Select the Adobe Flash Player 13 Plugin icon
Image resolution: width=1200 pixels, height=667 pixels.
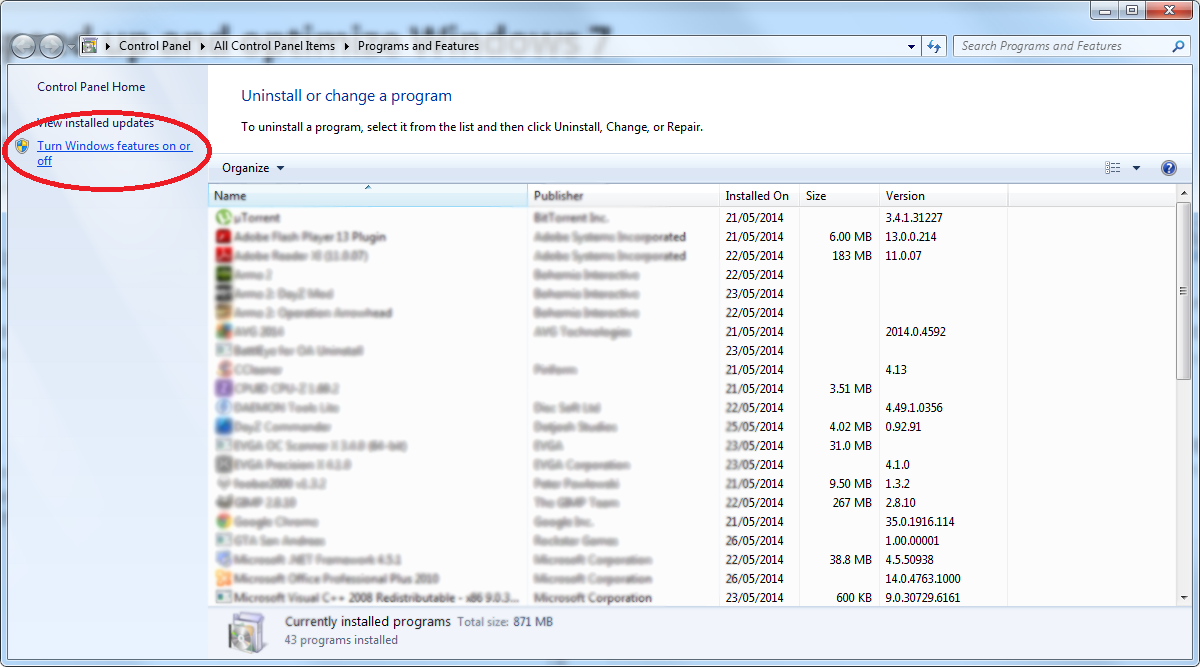tap(224, 237)
